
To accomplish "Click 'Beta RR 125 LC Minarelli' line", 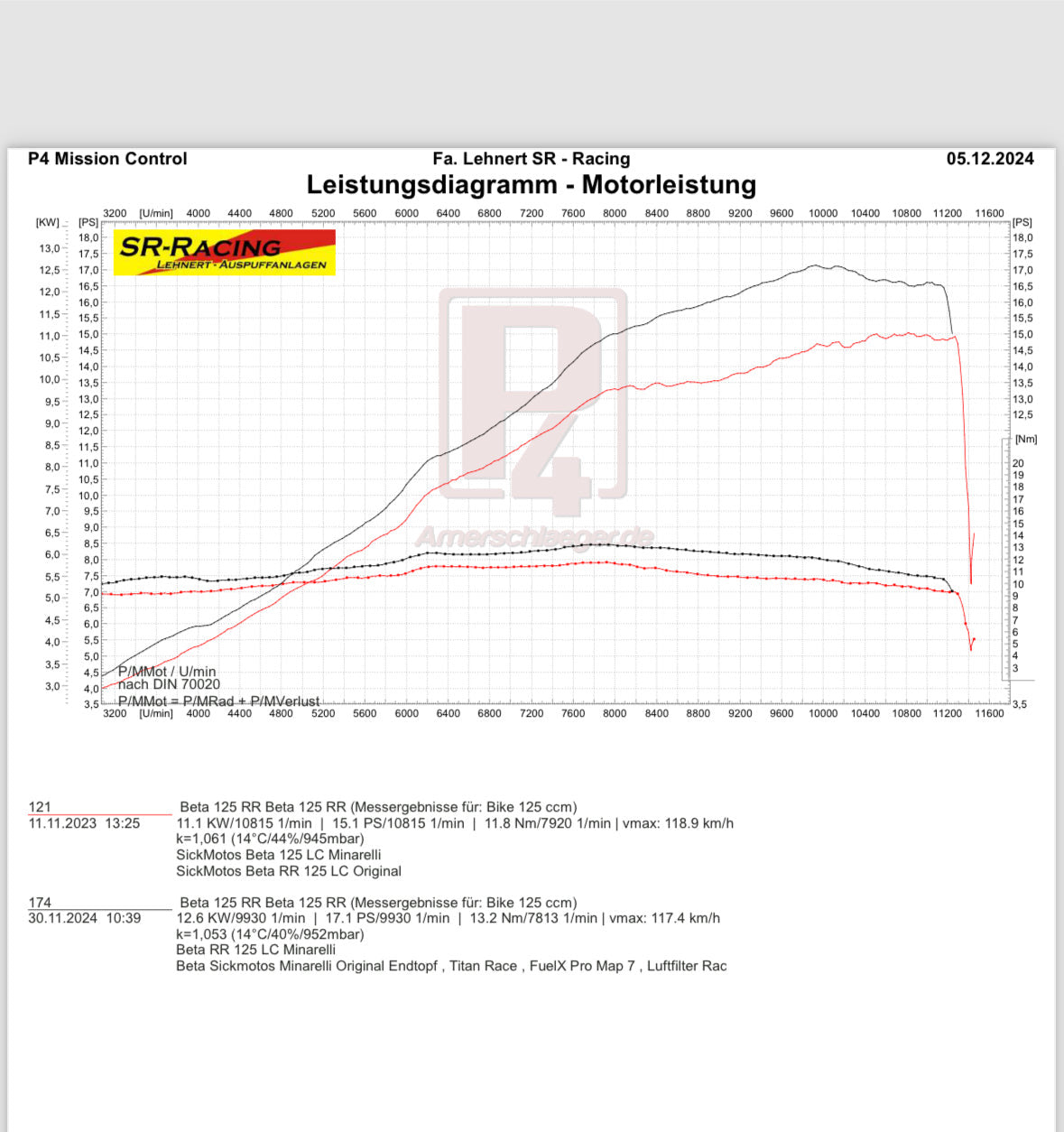I will 255,950.
